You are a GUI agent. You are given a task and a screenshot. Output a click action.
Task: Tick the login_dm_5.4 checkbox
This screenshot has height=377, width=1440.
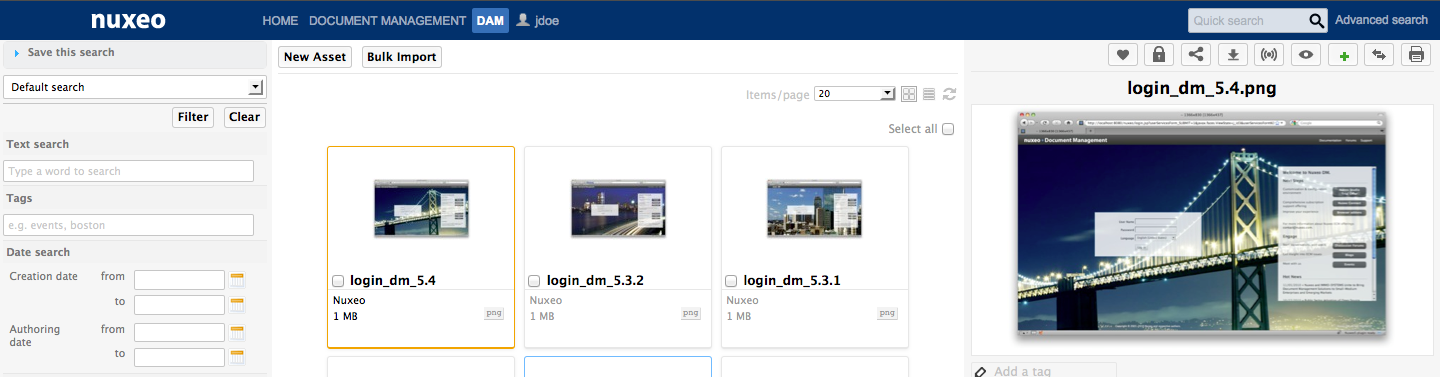point(337,281)
